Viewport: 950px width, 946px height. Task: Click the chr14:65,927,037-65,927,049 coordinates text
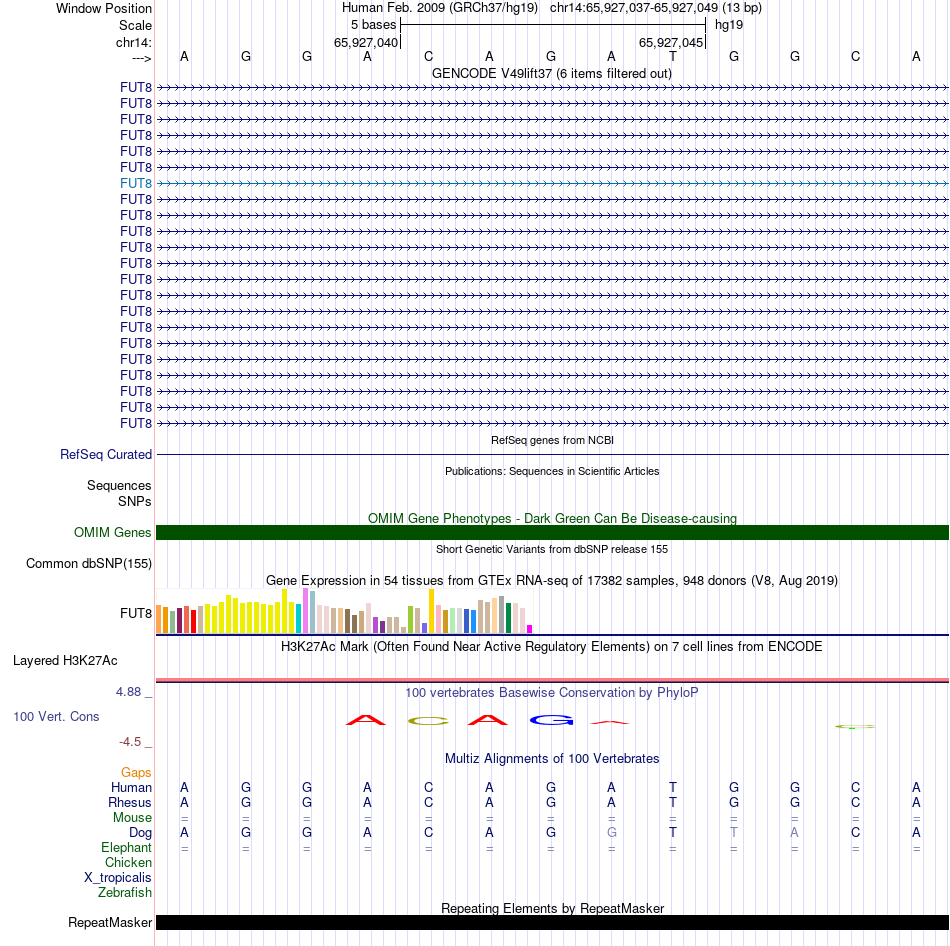[634, 8]
